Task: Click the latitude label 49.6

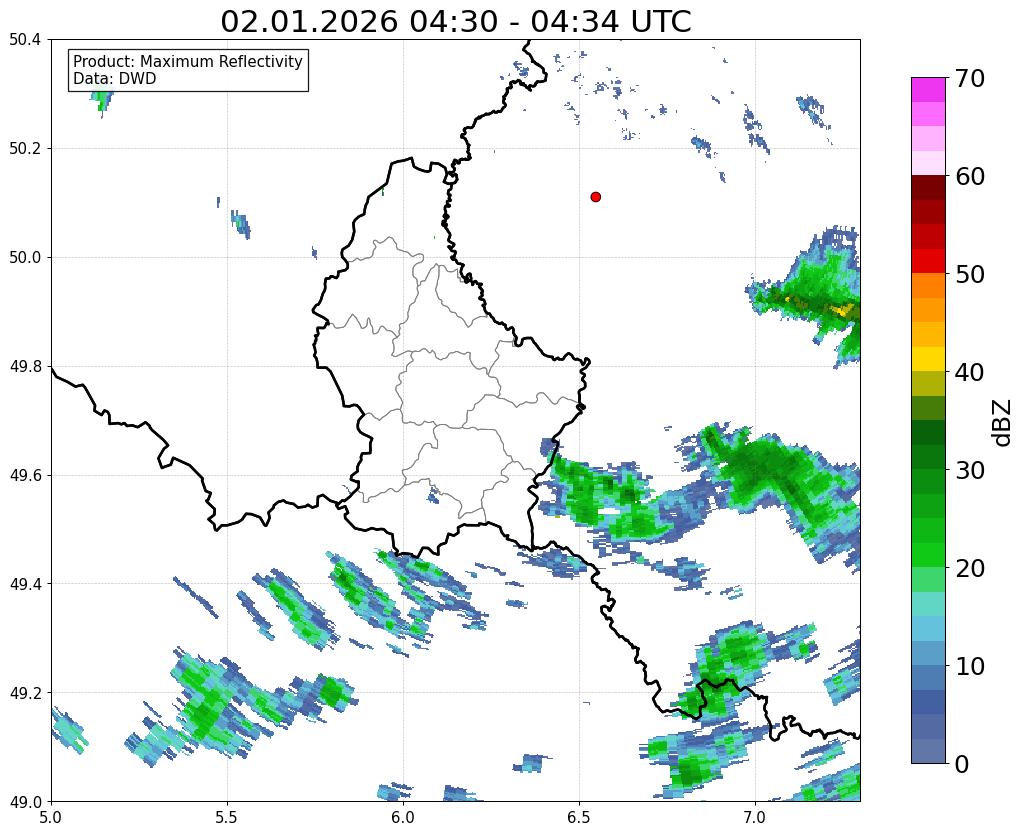Action: pos(25,475)
